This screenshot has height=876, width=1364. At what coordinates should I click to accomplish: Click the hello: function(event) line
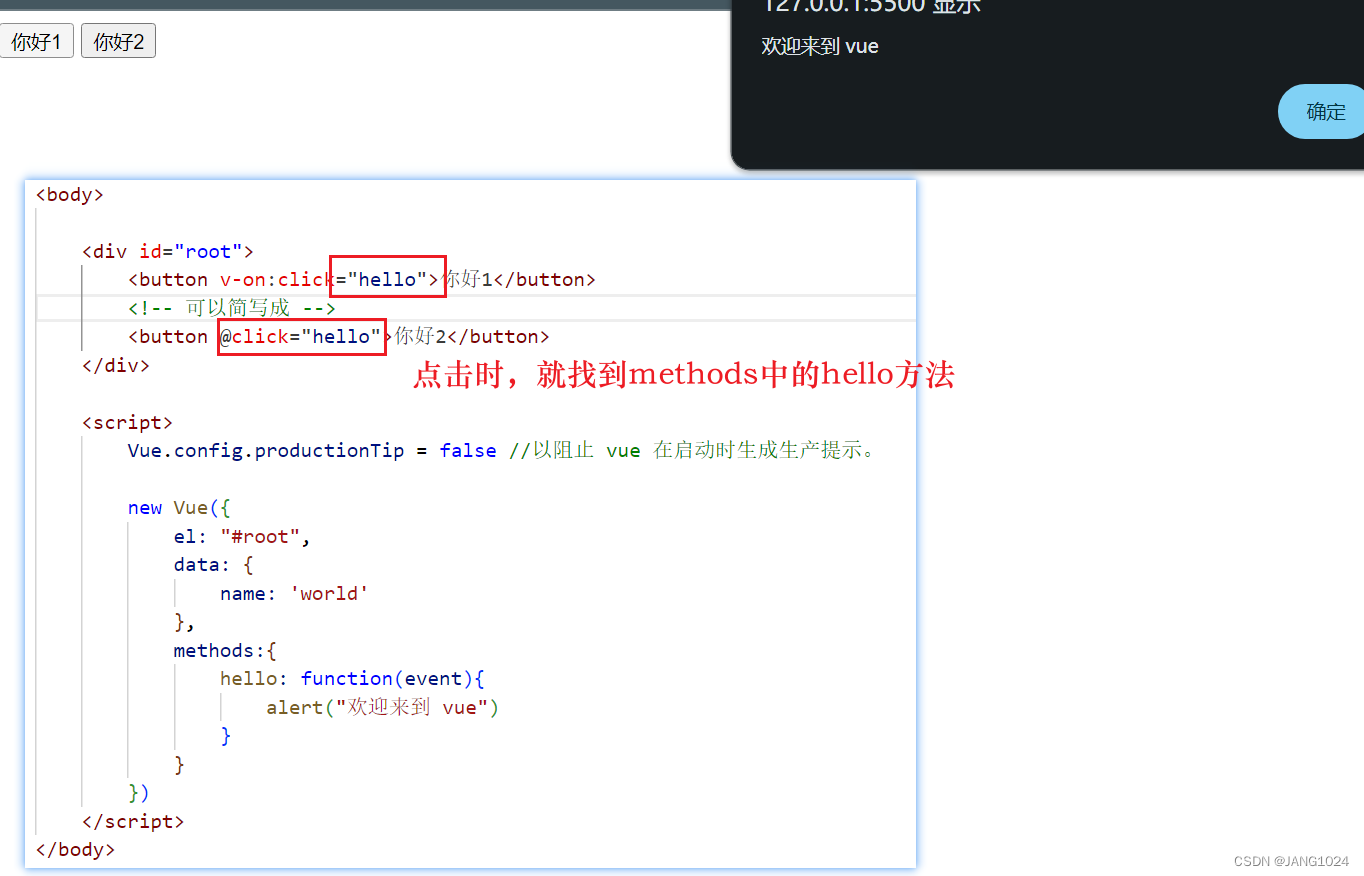(352, 678)
